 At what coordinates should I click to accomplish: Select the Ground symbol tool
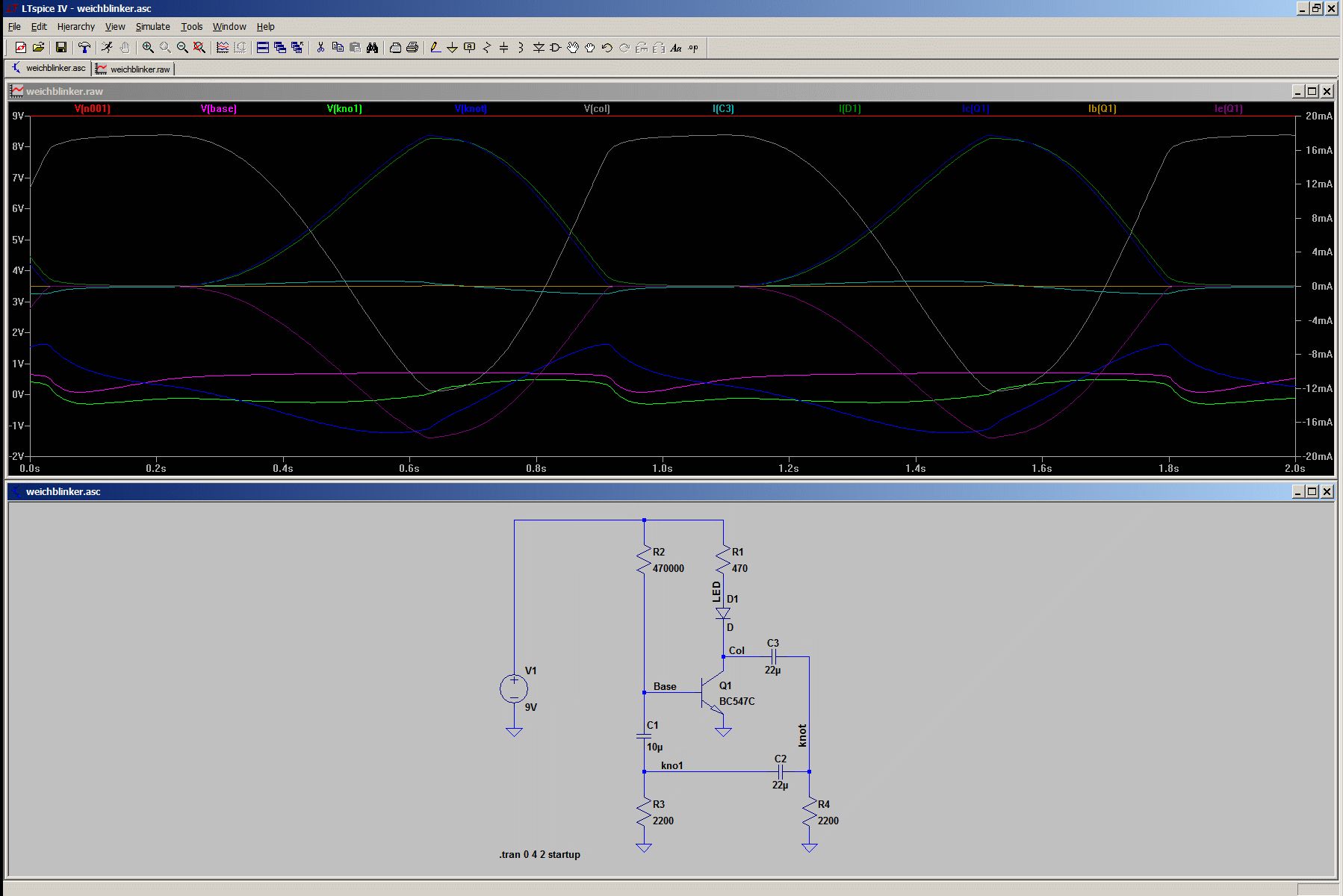[452, 48]
